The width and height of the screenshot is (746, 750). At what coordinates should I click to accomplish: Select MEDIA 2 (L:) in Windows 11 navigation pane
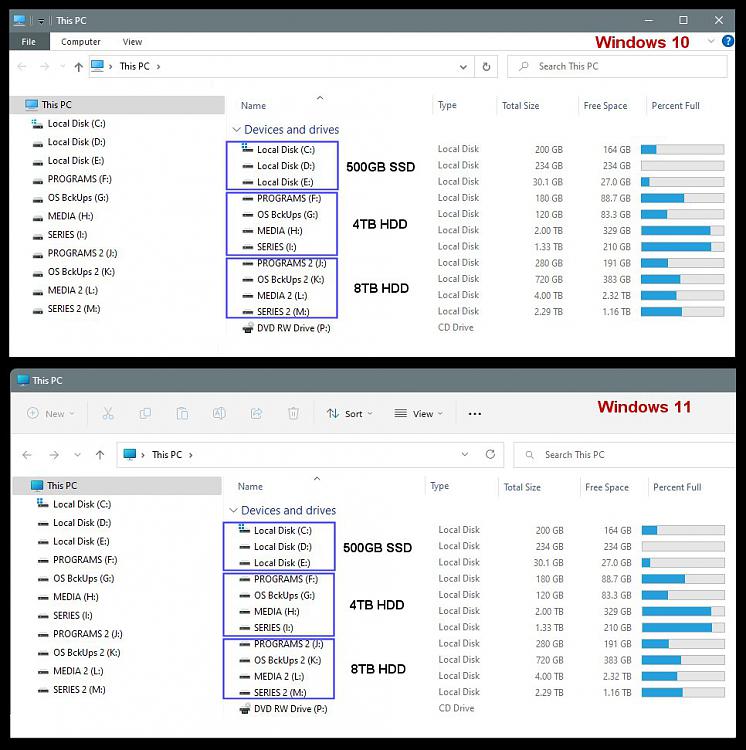coord(78,671)
